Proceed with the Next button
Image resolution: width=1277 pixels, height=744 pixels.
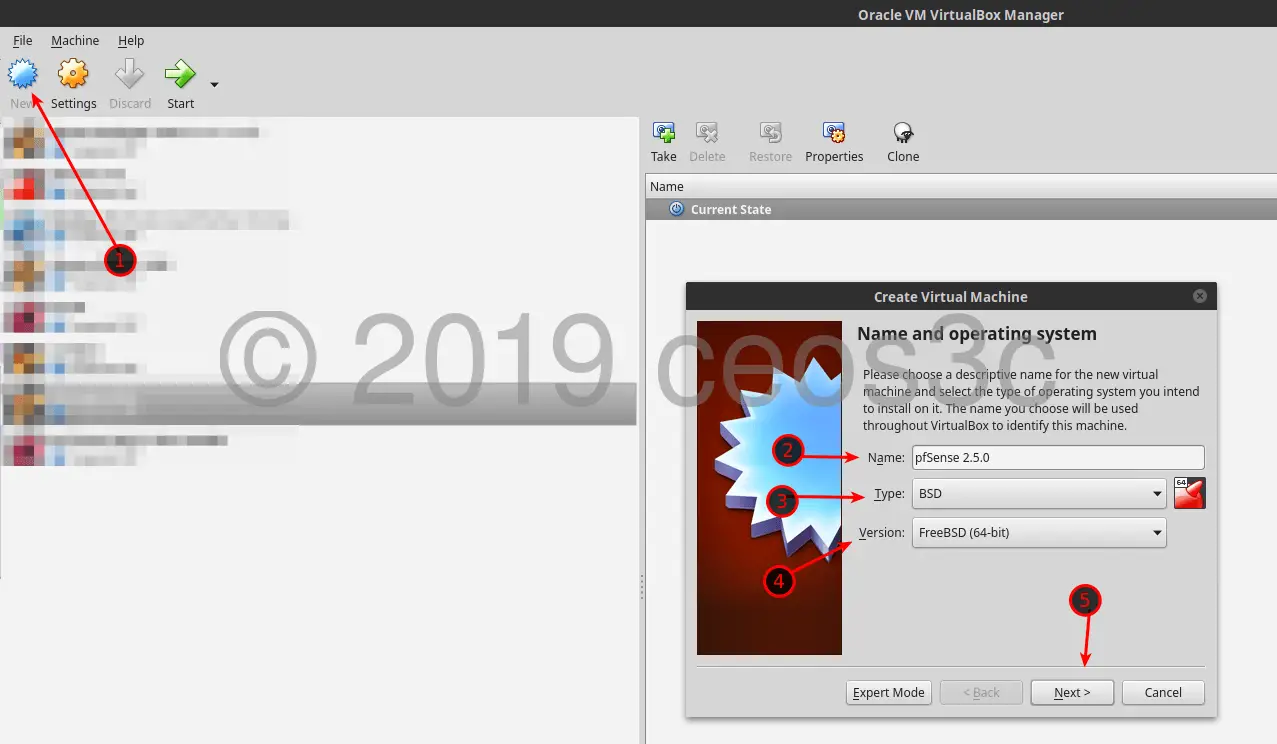tap(1072, 692)
